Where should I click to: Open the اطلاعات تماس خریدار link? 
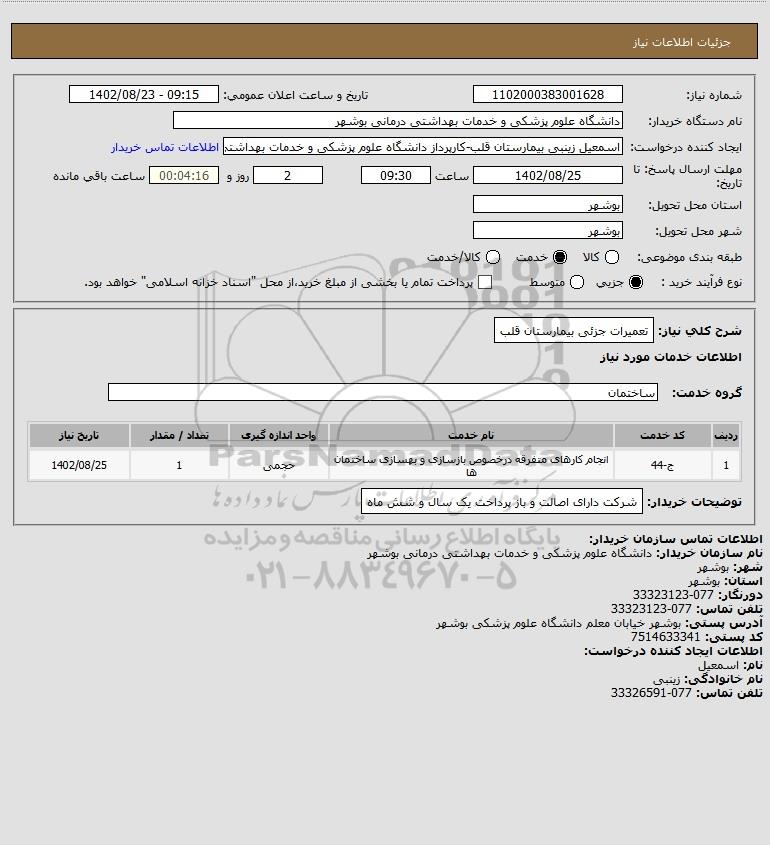coord(165,147)
